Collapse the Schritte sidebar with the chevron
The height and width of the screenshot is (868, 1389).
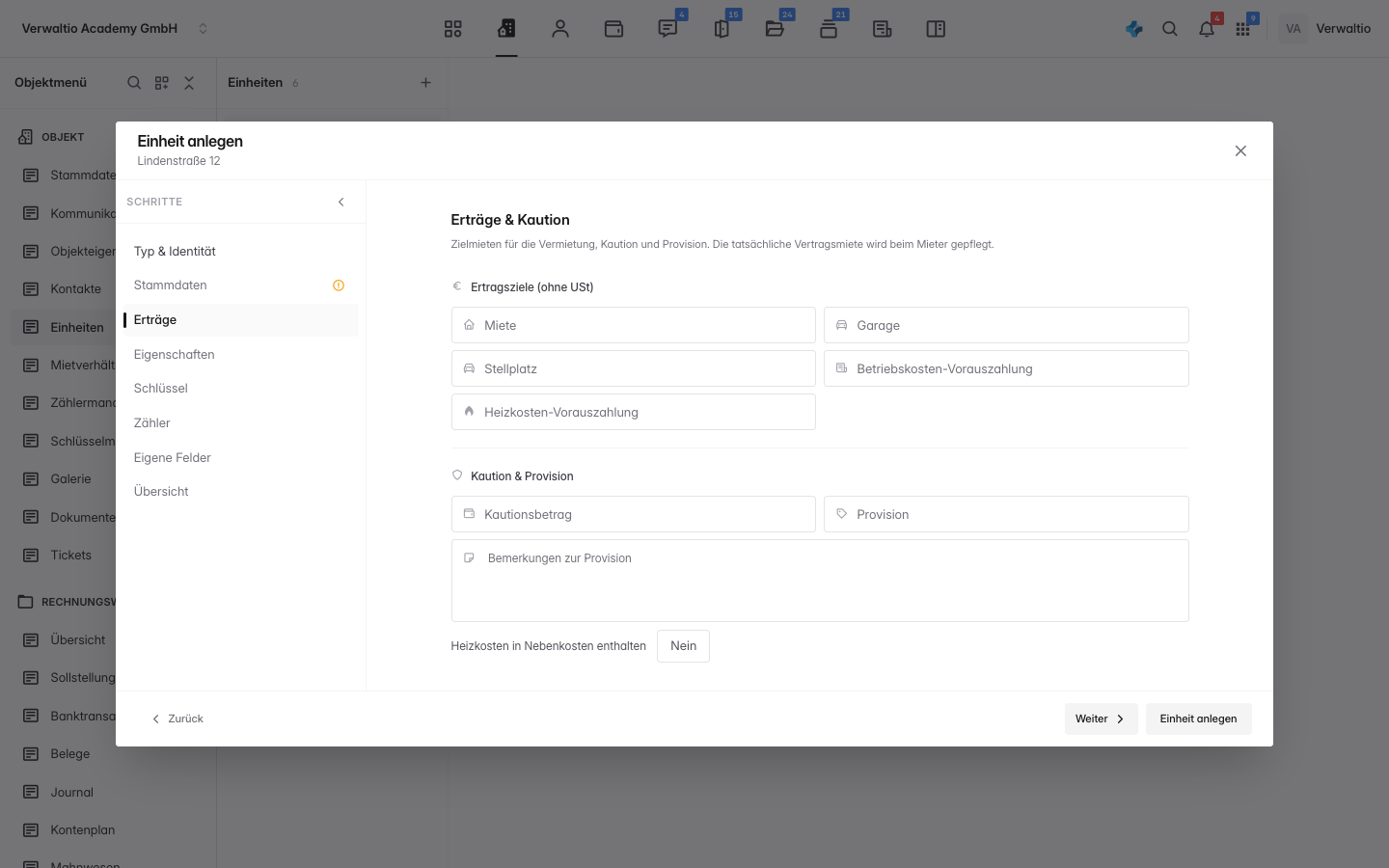(x=341, y=202)
